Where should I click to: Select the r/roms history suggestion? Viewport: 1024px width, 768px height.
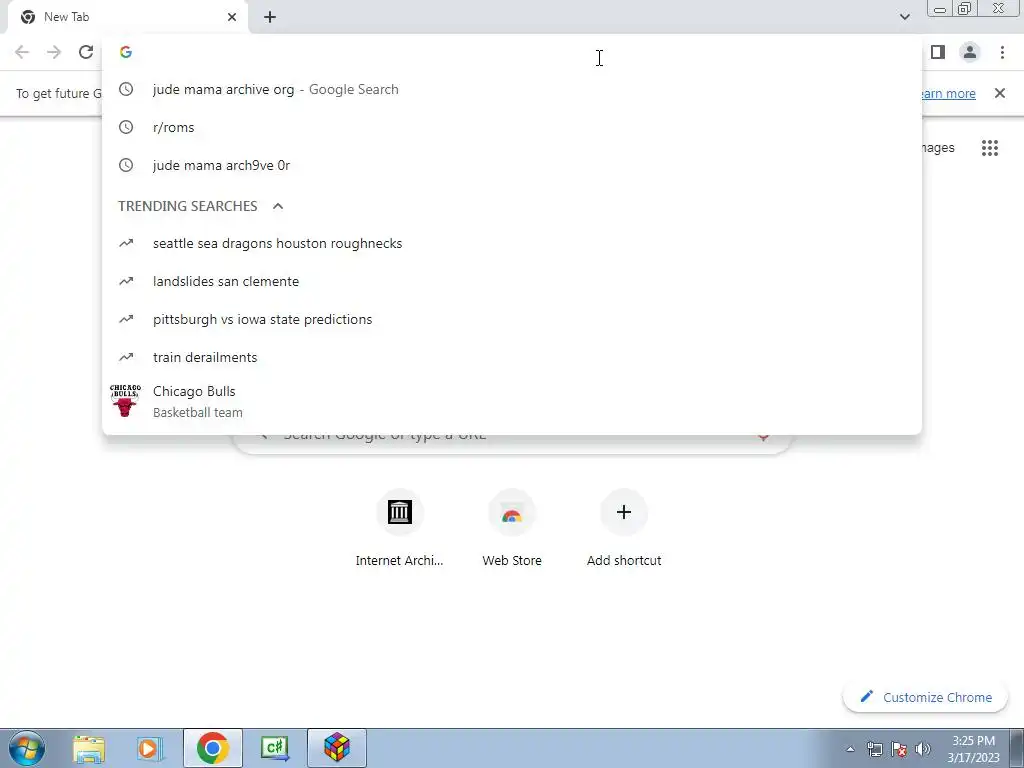point(512,127)
